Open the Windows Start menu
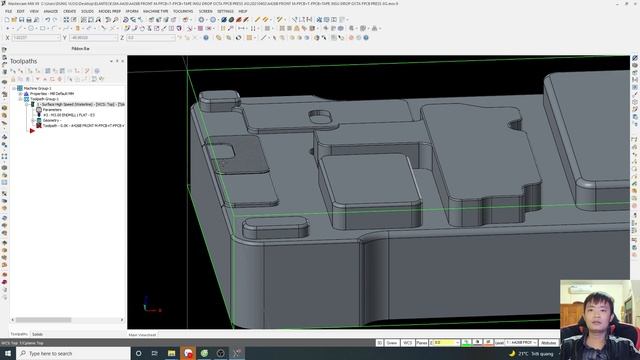Screen dimensions: 640x360 coord(8,353)
